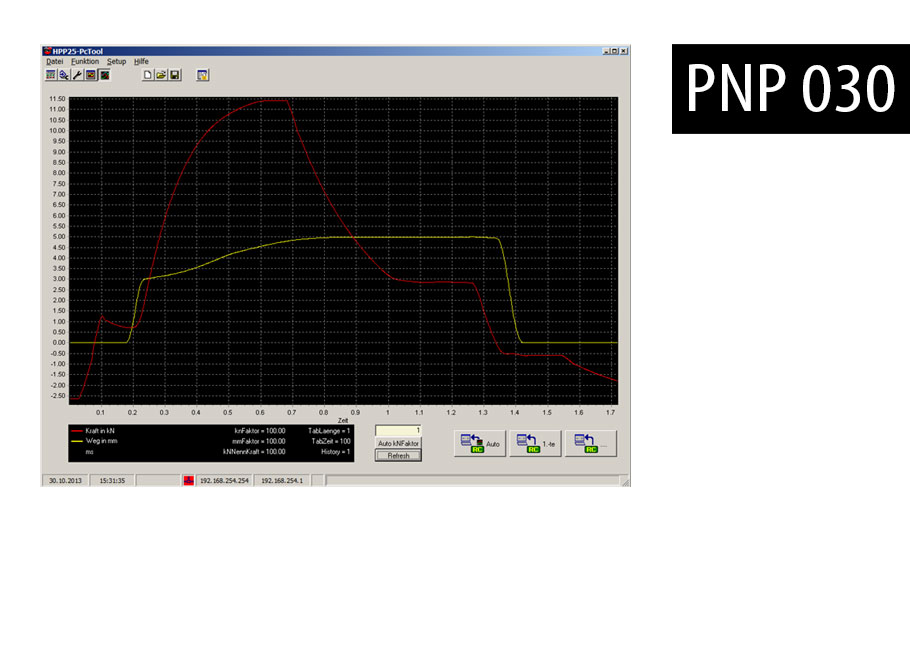This screenshot has height=660, width=910.
Task: Toggle the curve graph view icon
Action: click(x=104, y=75)
